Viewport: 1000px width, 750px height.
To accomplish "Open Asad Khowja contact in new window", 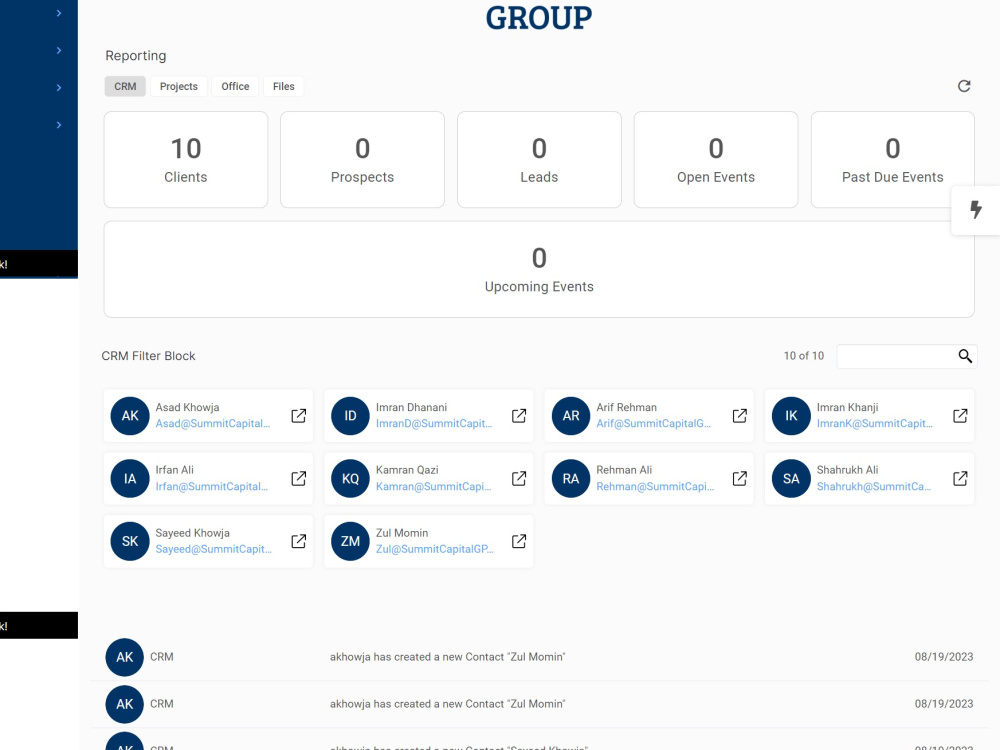I will coord(298,416).
